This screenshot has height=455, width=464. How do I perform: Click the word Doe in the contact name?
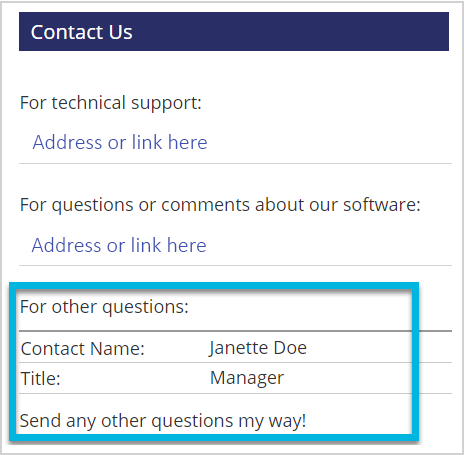[290, 348]
